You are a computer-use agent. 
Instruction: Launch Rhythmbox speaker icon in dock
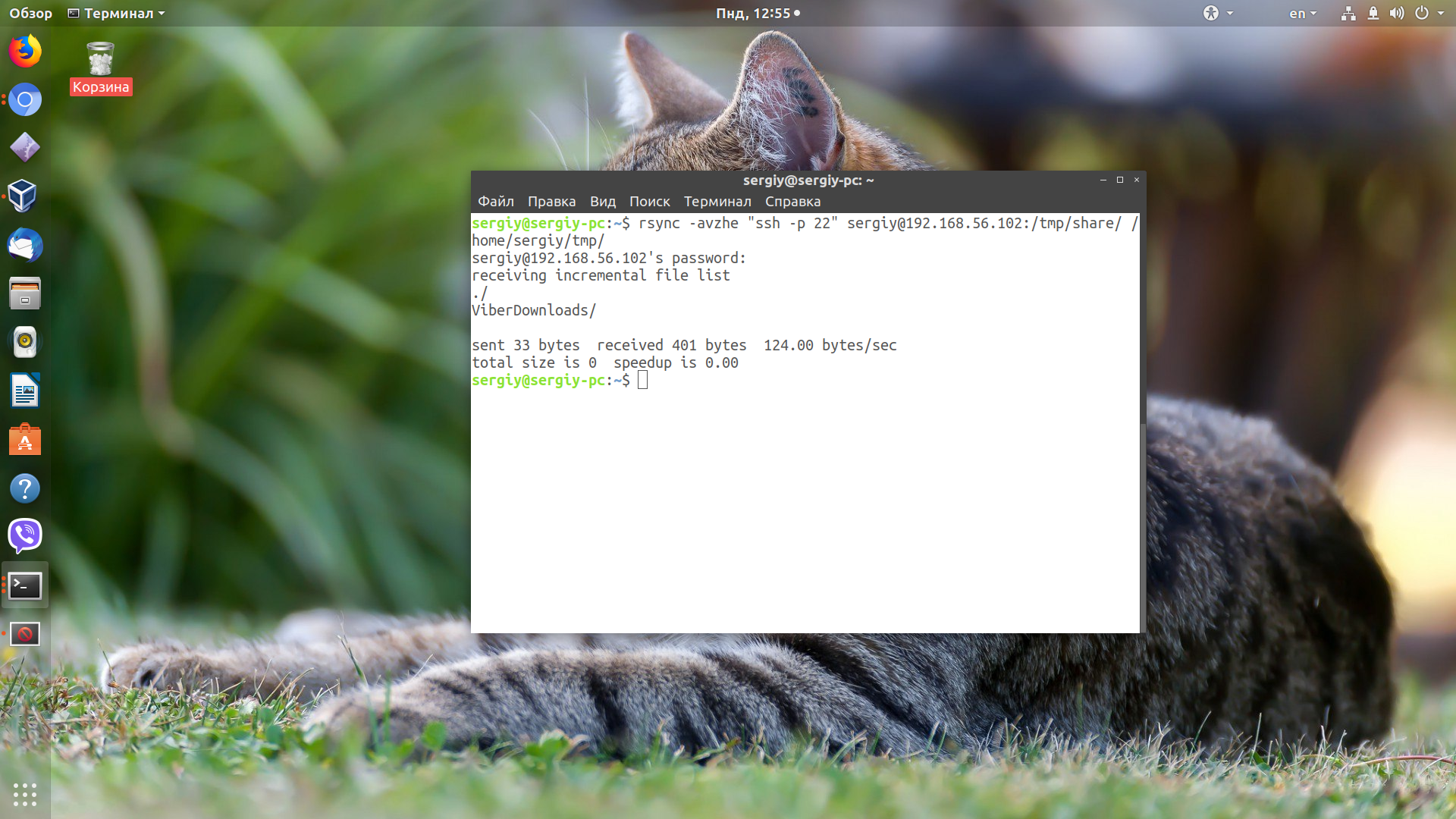25,342
